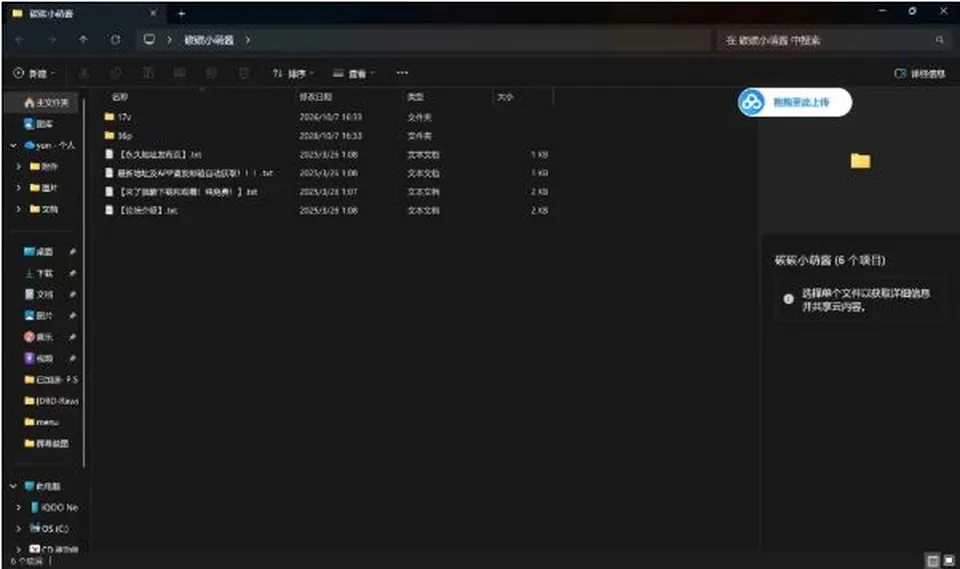Go up one folder level
This screenshot has height=569, width=960.
[83, 40]
